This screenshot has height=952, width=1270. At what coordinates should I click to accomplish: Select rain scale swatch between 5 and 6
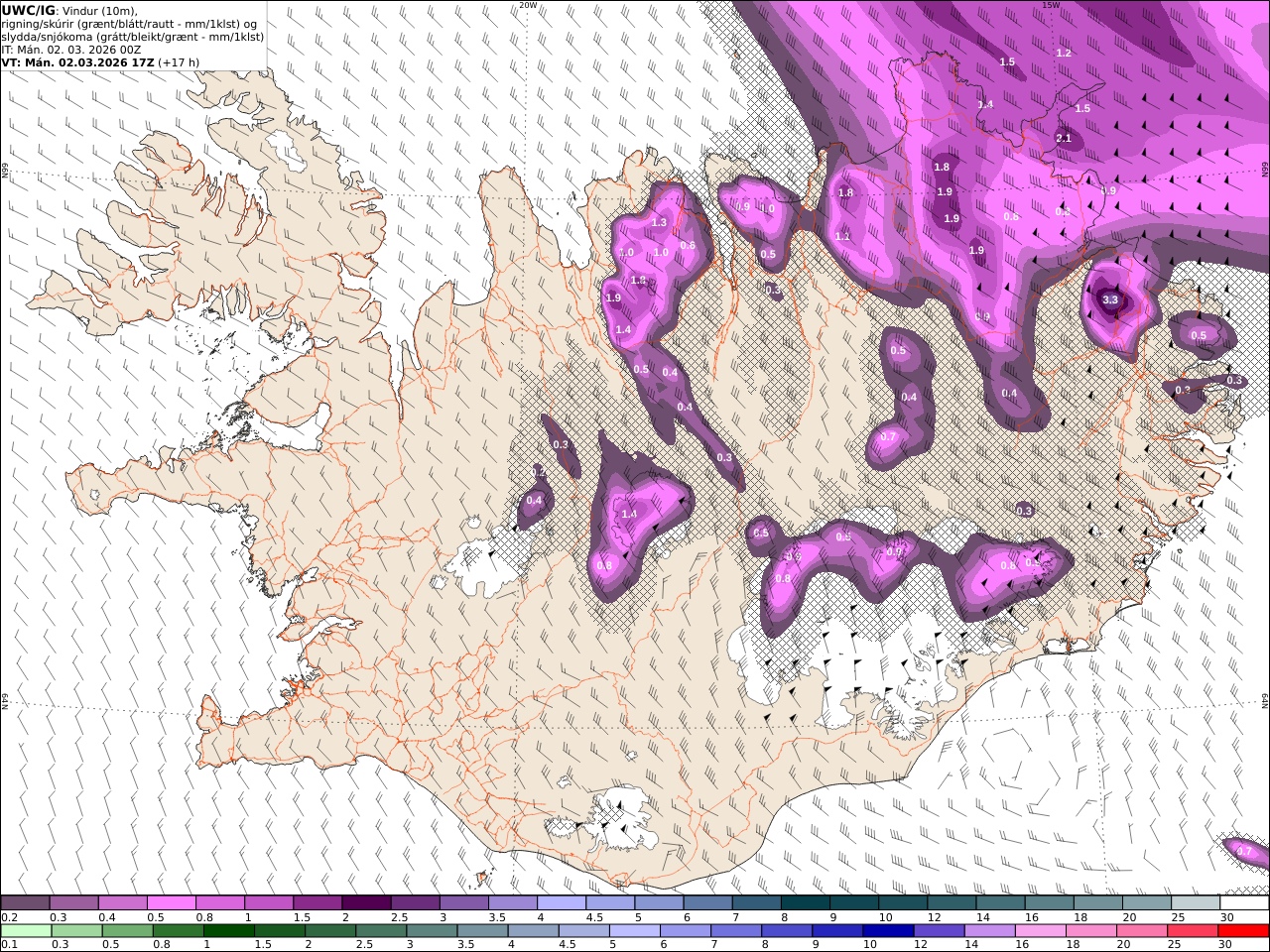pos(634,931)
